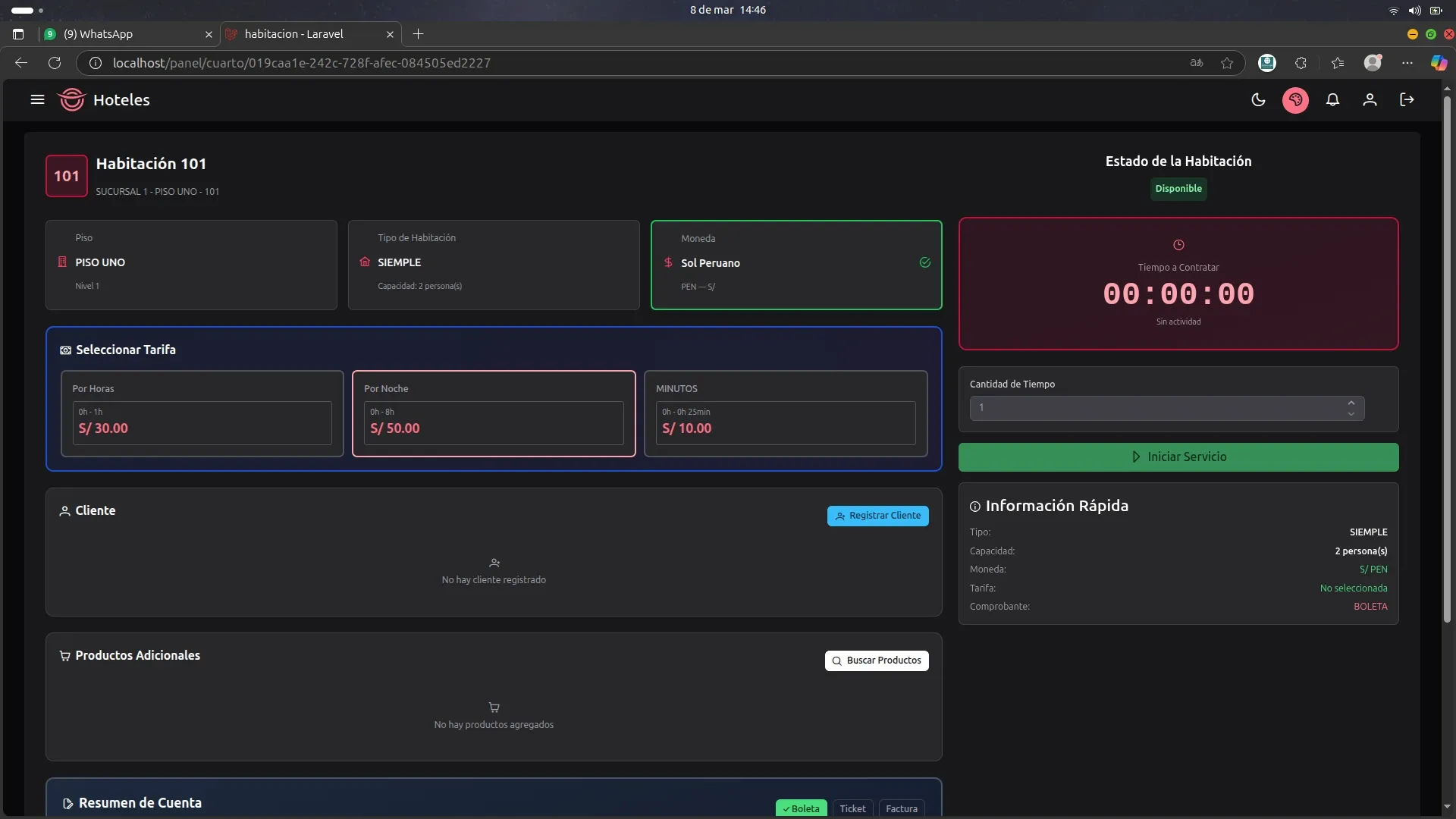Open the user profile icon
Image resolution: width=1456 pixels, height=819 pixels.
[1370, 99]
